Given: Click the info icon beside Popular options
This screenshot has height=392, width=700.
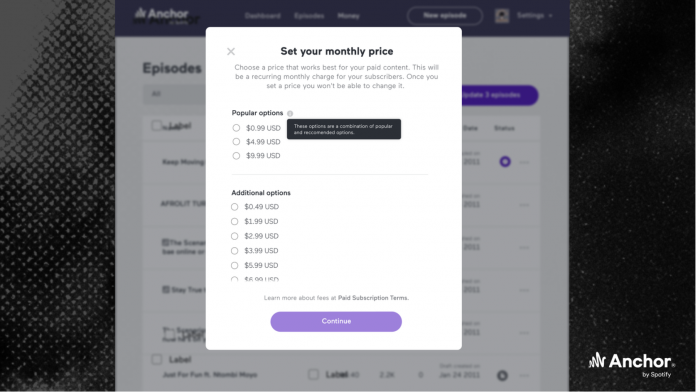Looking at the screenshot, I should [290, 113].
